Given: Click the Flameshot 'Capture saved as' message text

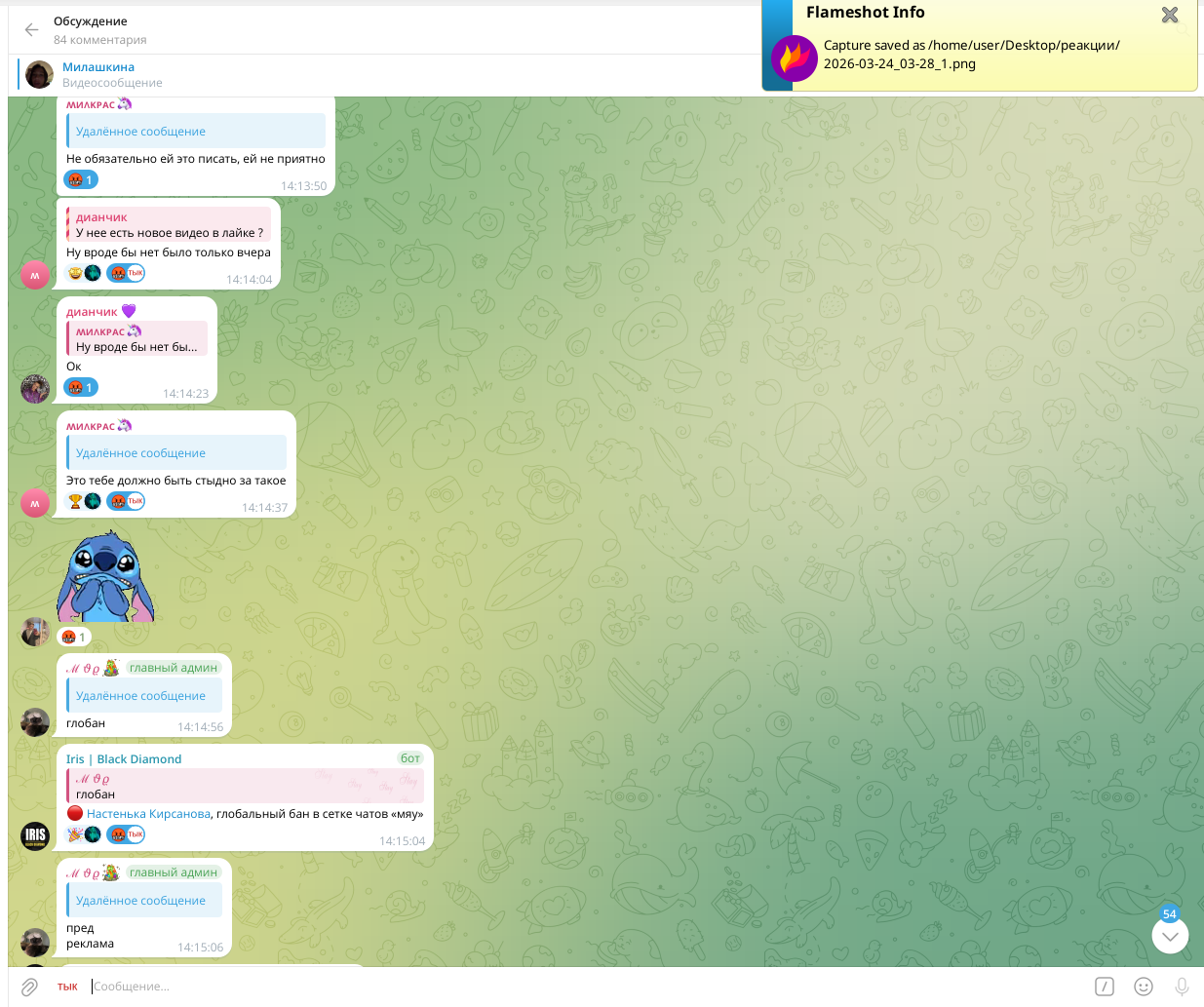Looking at the screenshot, I should 972,55.
